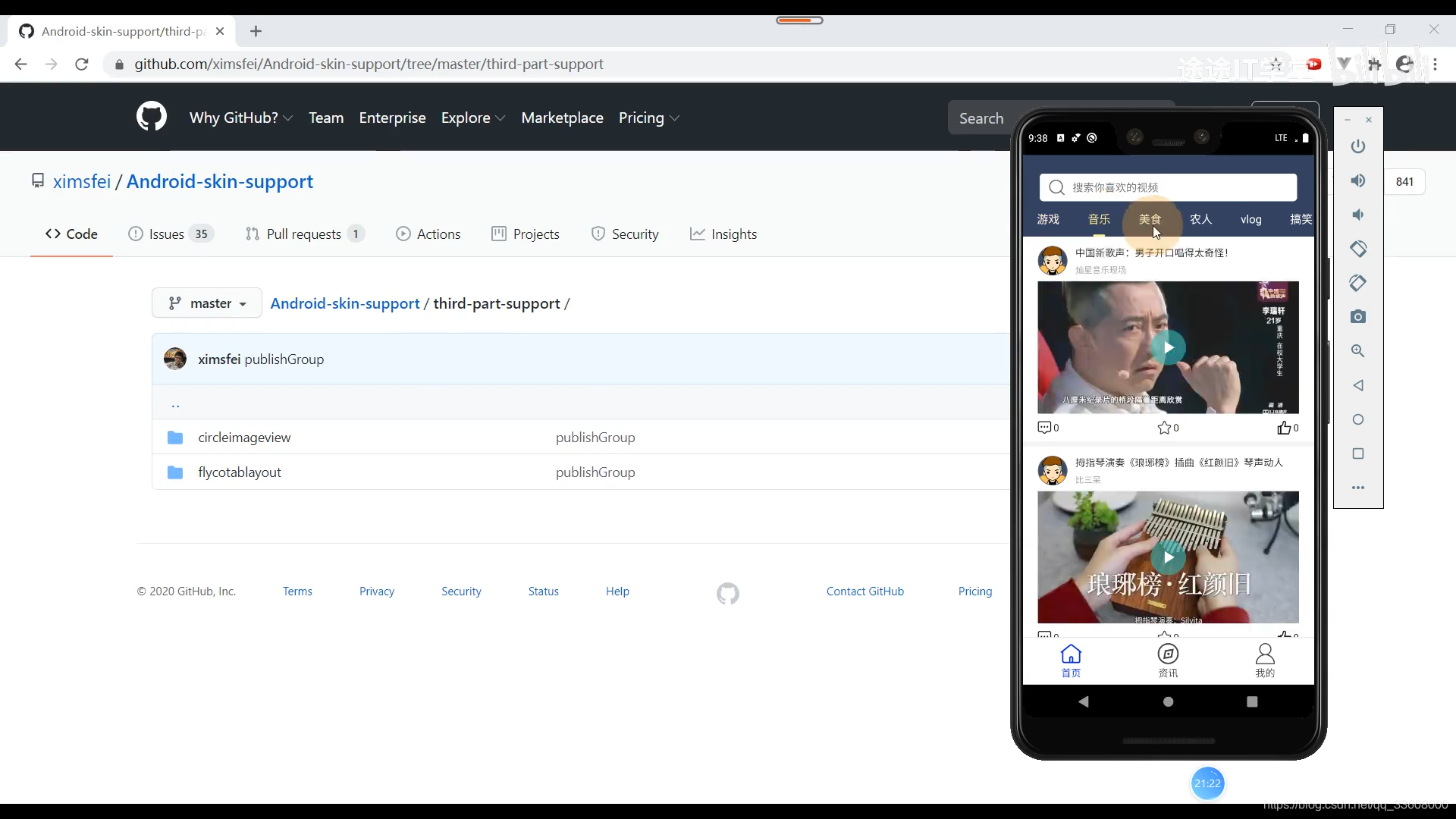
Task: Click emulator sidebar back triangle icon
Action: (1358, 385)
